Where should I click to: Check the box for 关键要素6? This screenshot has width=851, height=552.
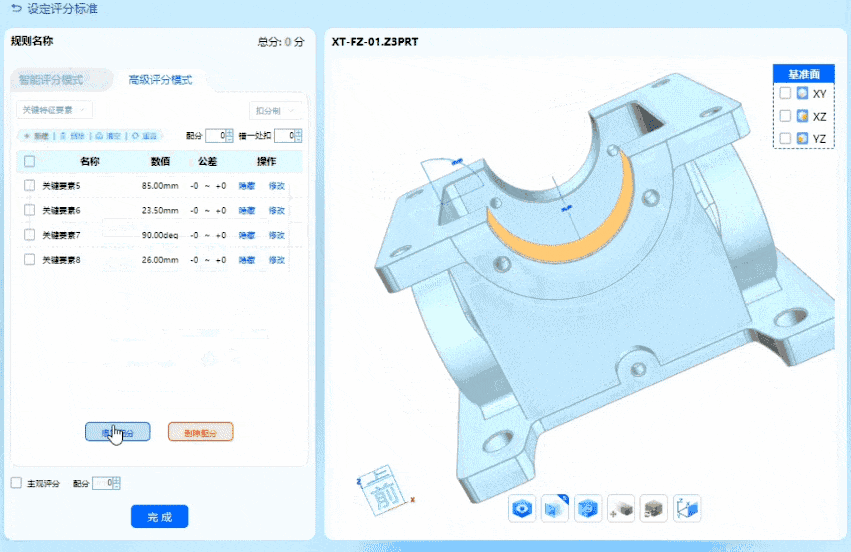(x=30, y=210)
